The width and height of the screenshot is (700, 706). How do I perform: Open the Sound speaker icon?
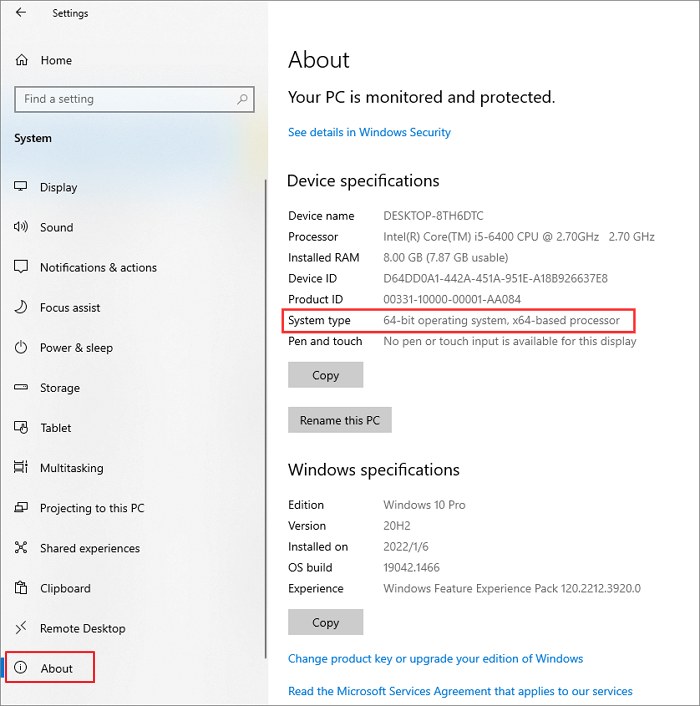coord(21,227)
